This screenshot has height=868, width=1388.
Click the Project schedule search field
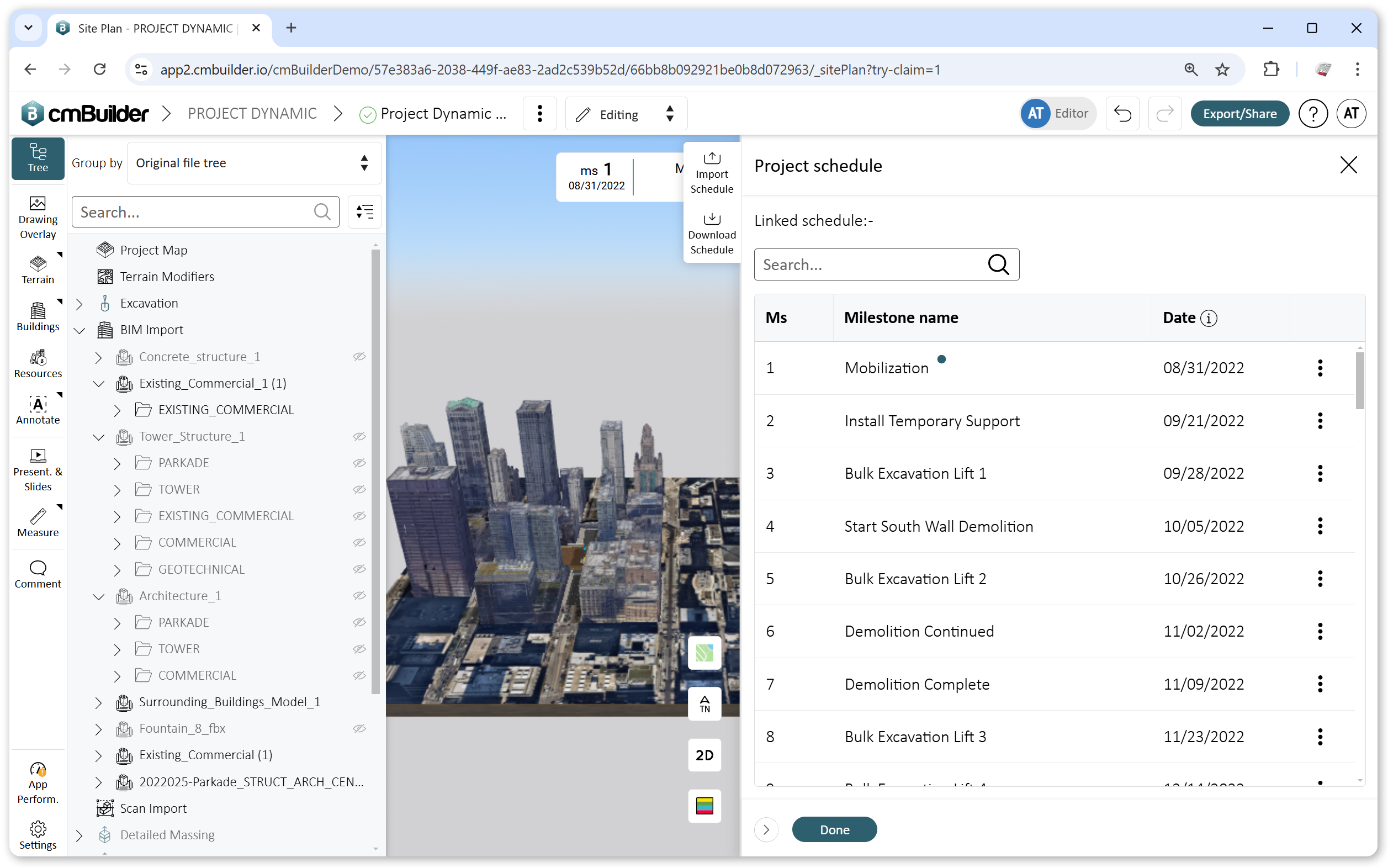886,264
